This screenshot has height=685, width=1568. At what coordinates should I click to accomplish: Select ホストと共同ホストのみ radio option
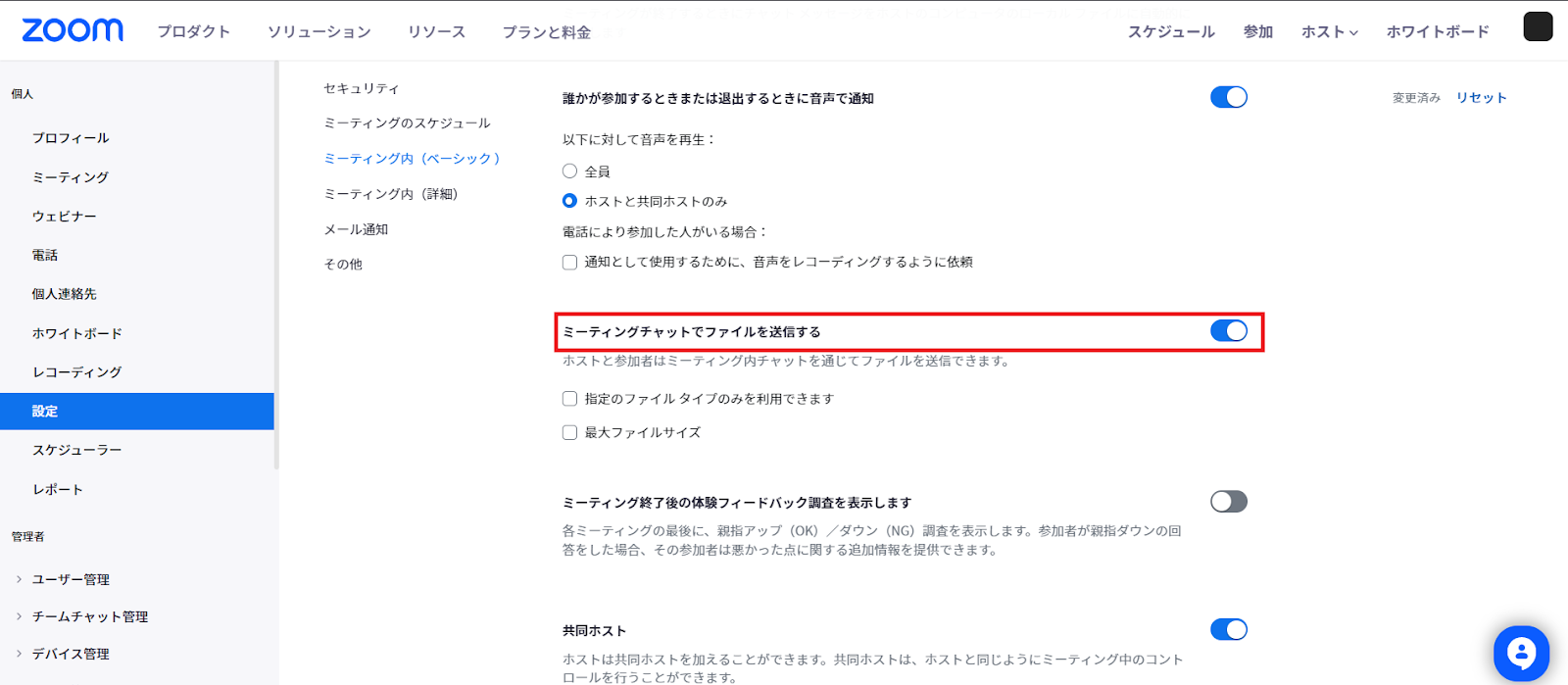tap(569, 201)
